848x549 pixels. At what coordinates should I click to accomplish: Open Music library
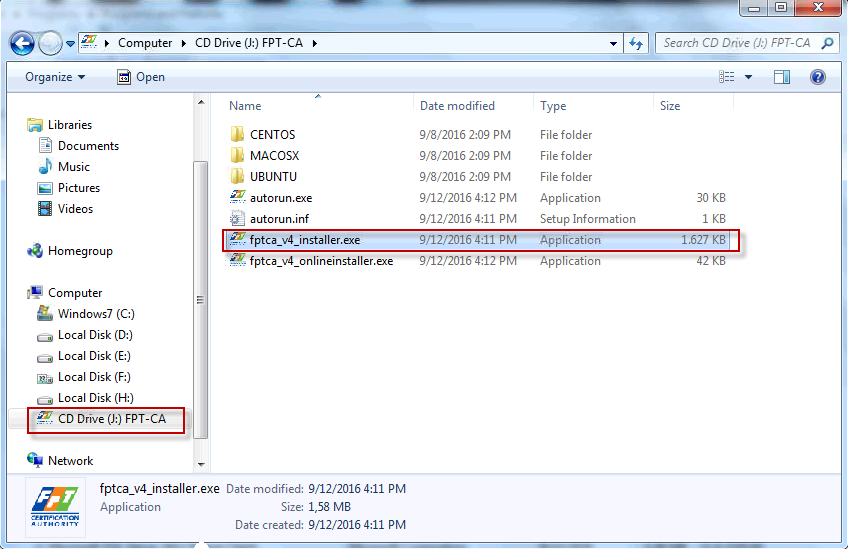(x=74, y=167)
